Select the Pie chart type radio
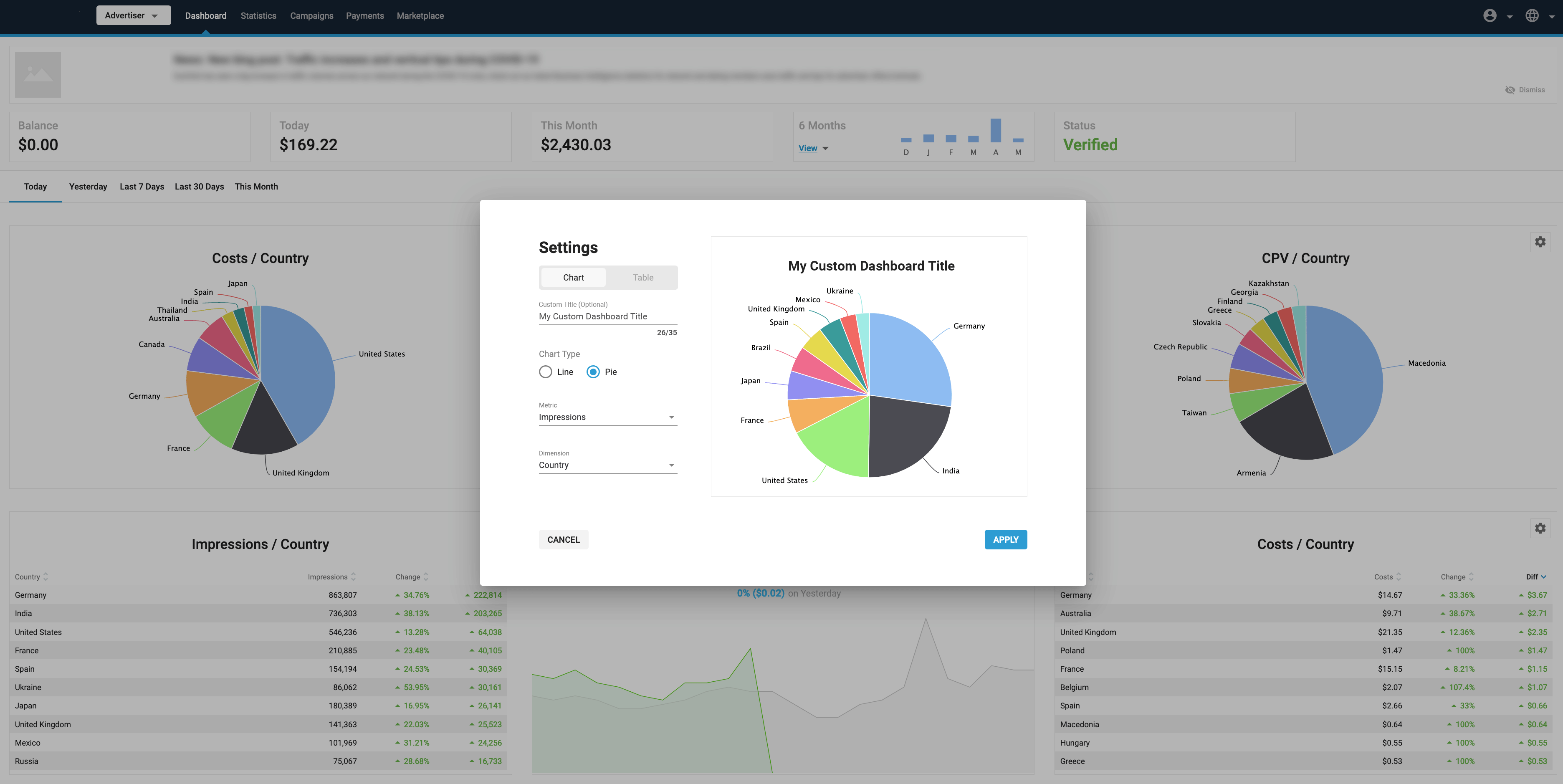This screenshot has width=1563, height=784. click(x=593, y=372)
